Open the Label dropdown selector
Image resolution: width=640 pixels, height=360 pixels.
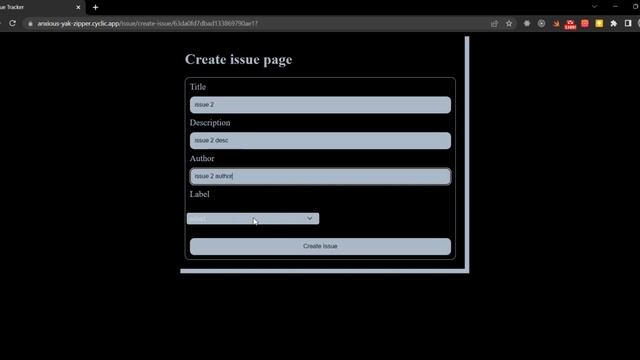[x=253, y=219]
